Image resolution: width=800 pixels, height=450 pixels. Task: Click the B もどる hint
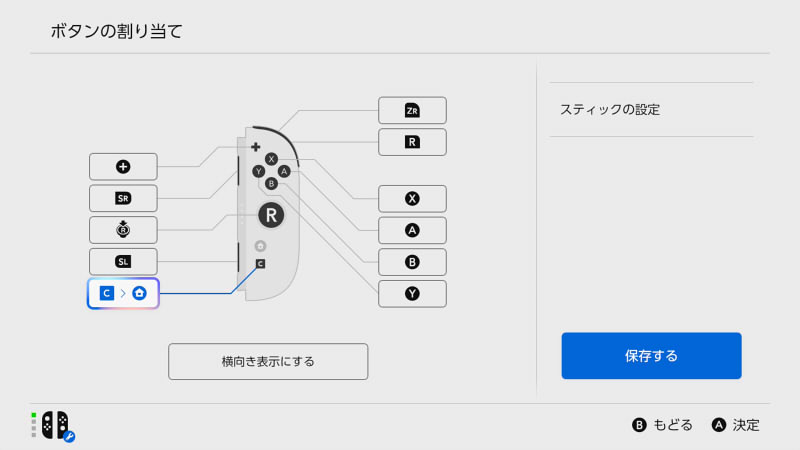(x=662, y=425)
